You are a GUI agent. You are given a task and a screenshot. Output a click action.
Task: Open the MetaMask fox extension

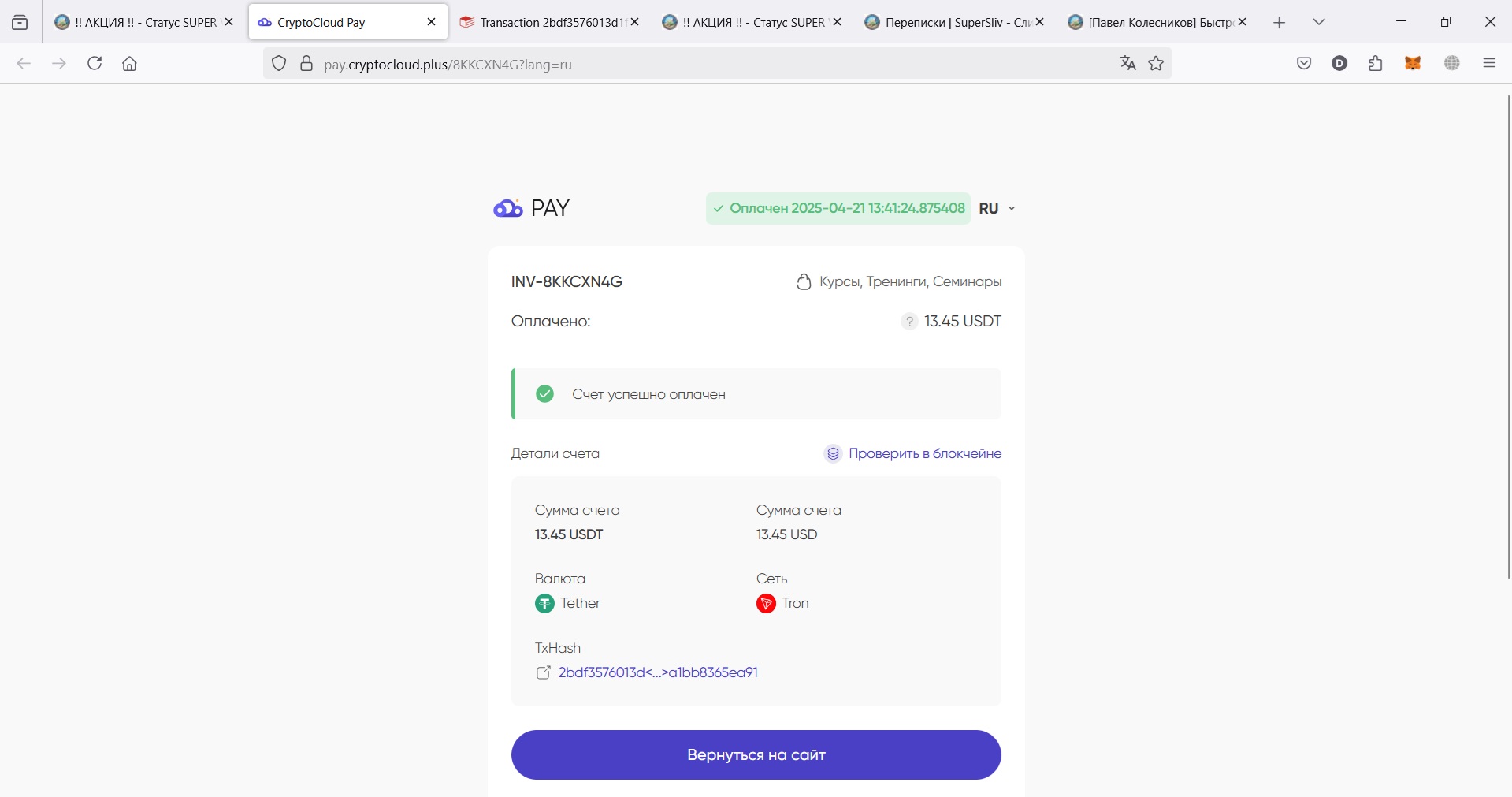(x=1413, y=64)
